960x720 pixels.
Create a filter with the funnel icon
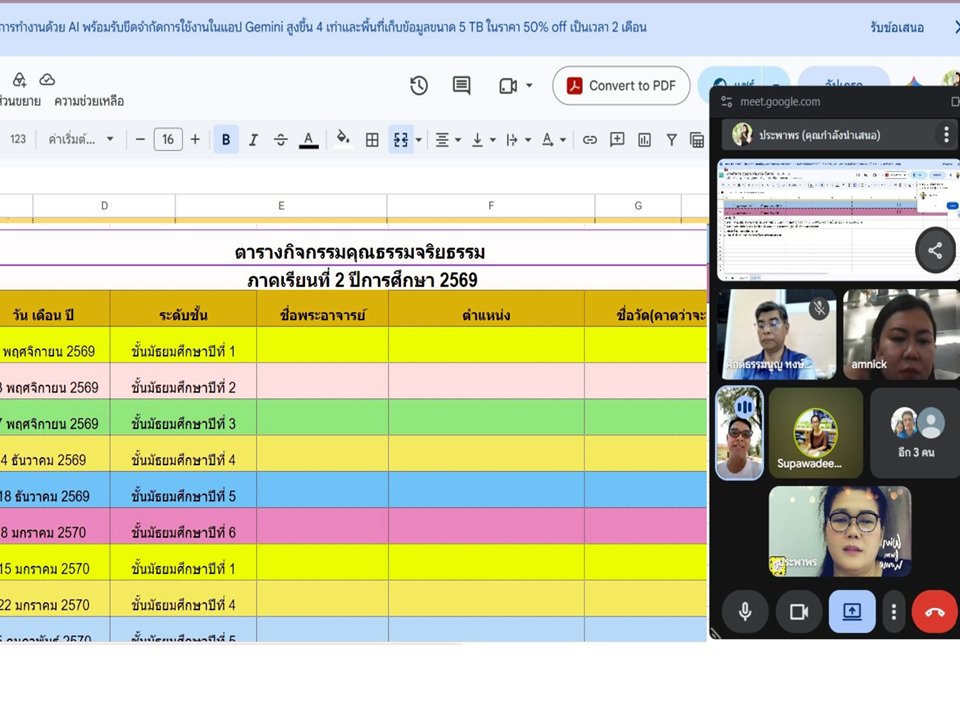coord(672,140)
